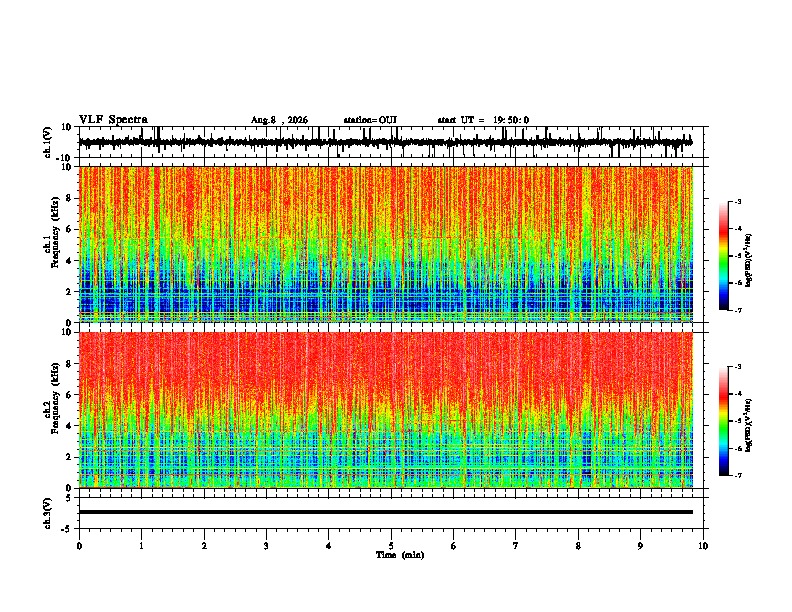Click the "-5" tick on ch.3 voltage axis
Viewport: 792px width, 612px height.
point(67,529)
